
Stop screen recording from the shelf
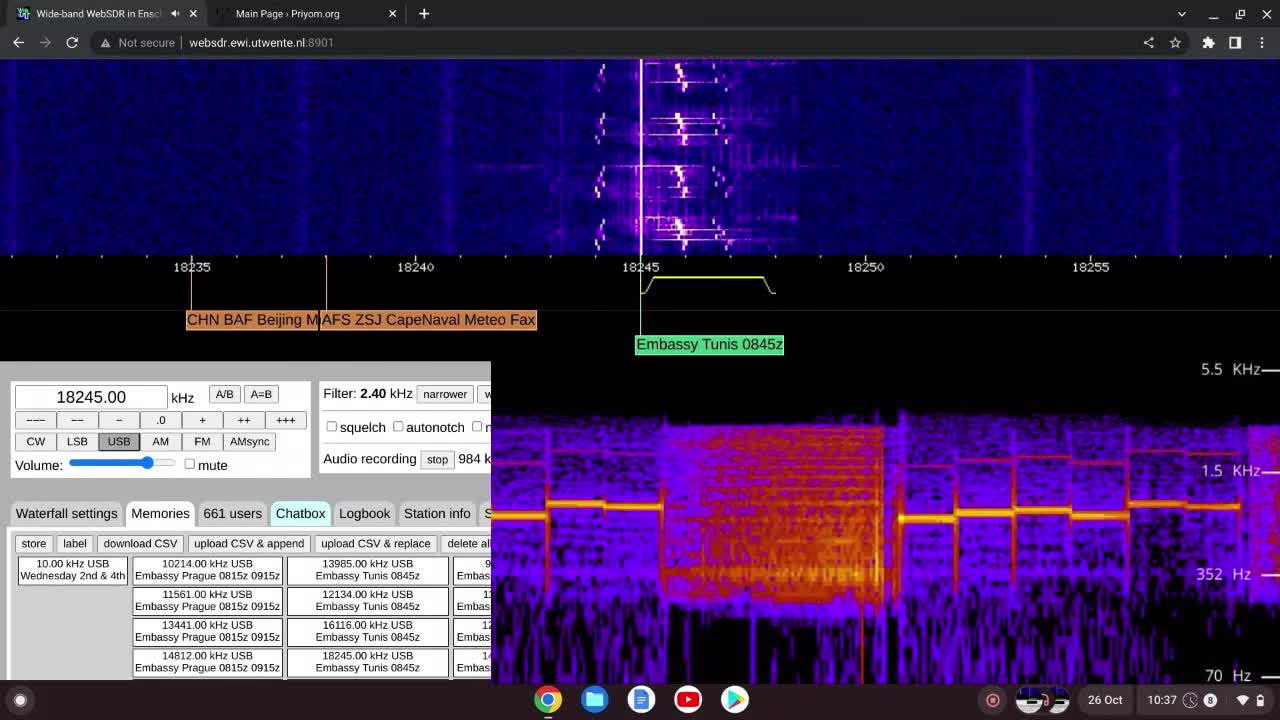click(x=993, y=700)
